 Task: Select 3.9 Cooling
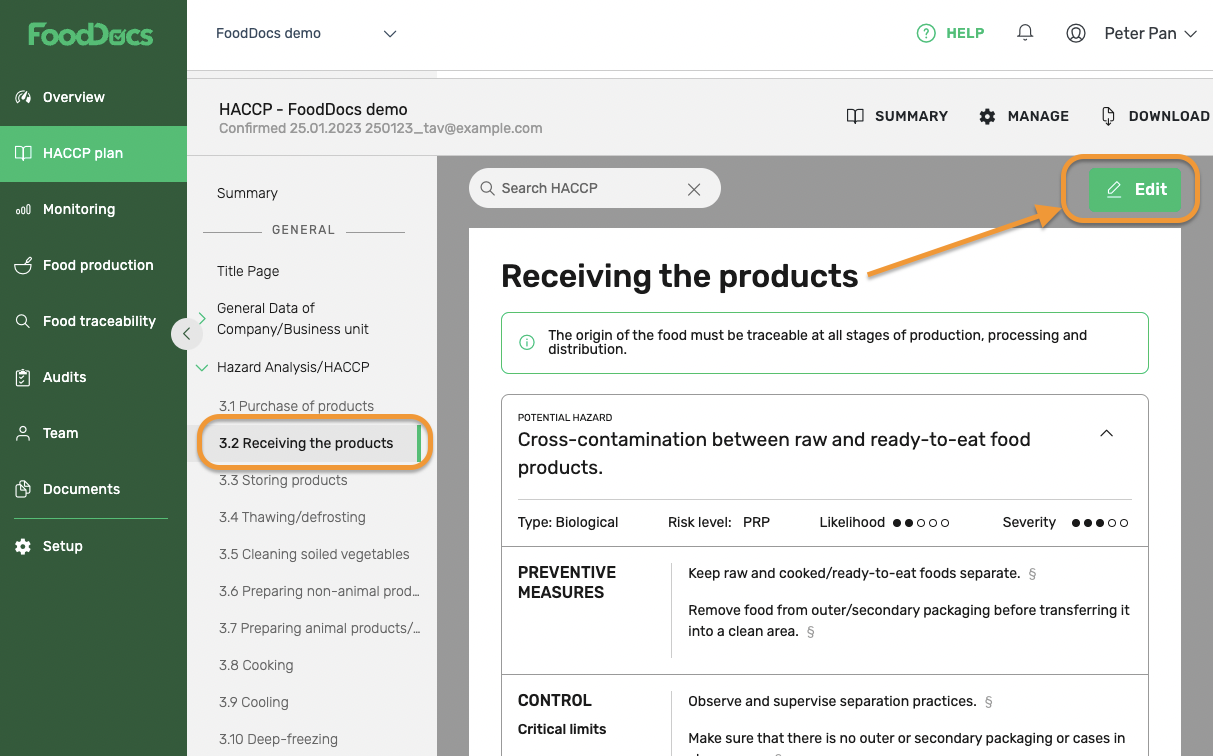tap(253, 702)
